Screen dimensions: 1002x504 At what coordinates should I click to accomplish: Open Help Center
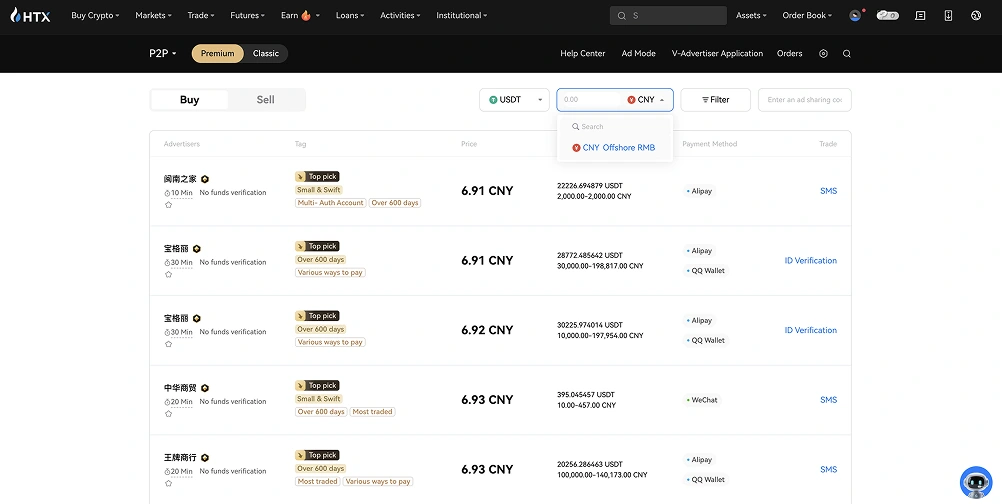(x=583, y=54)
